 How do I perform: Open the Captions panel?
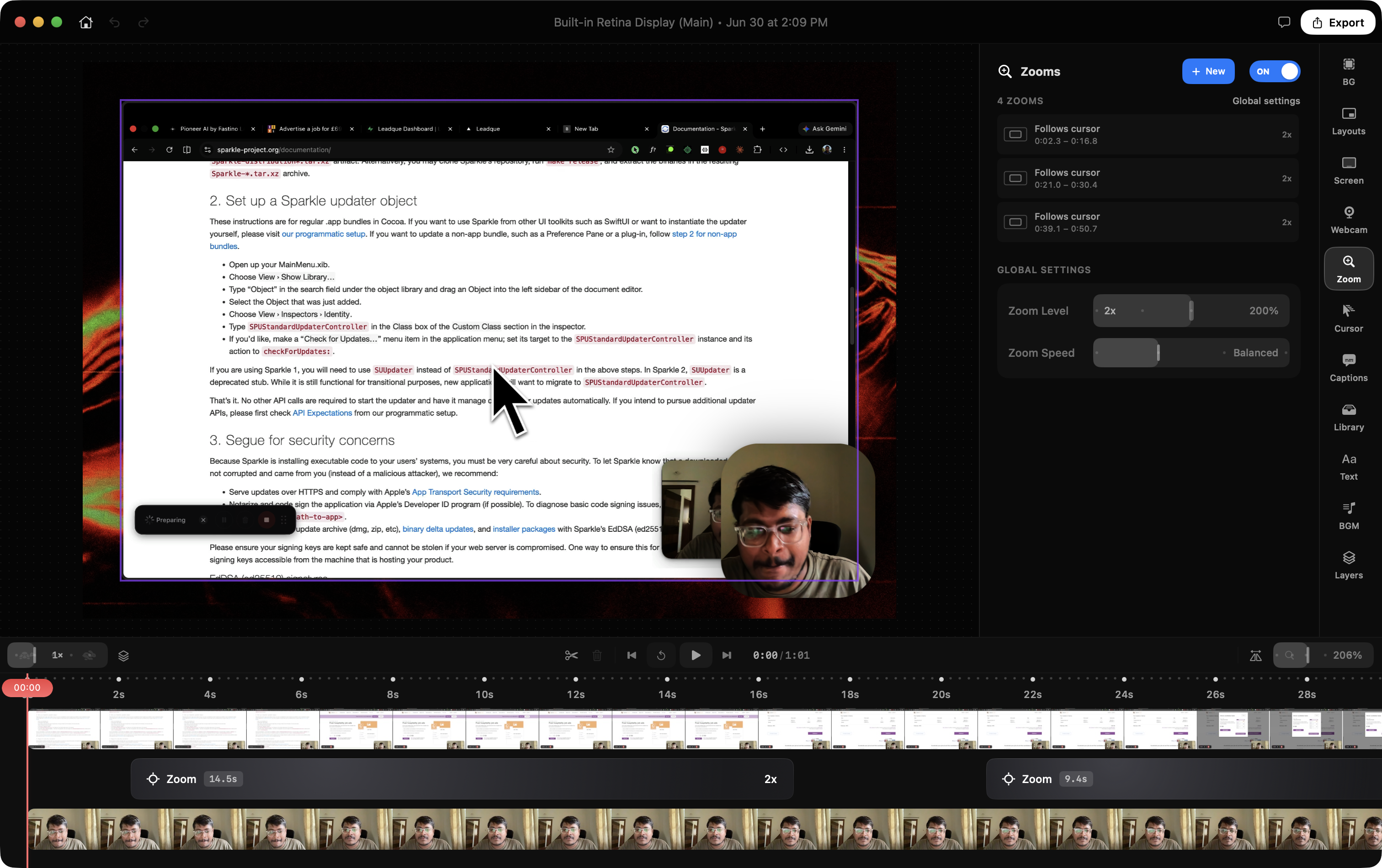[x=1348, y=368]
